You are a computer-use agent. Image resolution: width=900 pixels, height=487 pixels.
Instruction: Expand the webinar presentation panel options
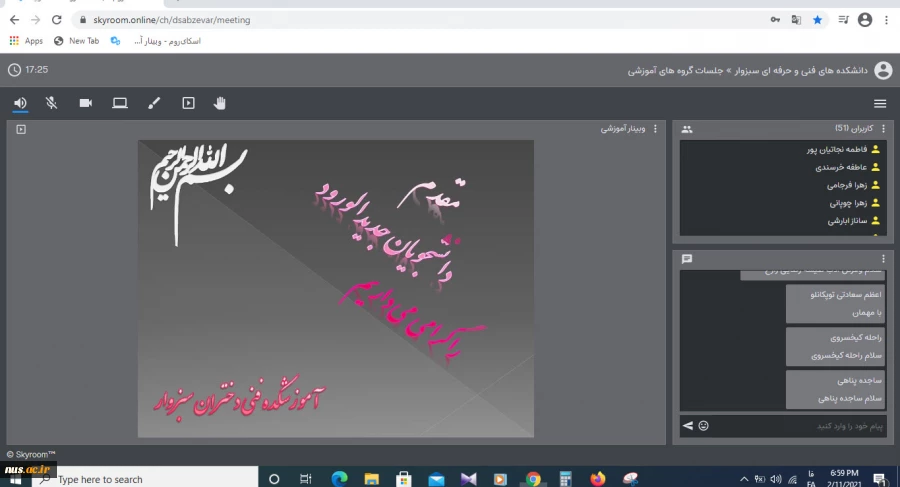click(656, 129)
